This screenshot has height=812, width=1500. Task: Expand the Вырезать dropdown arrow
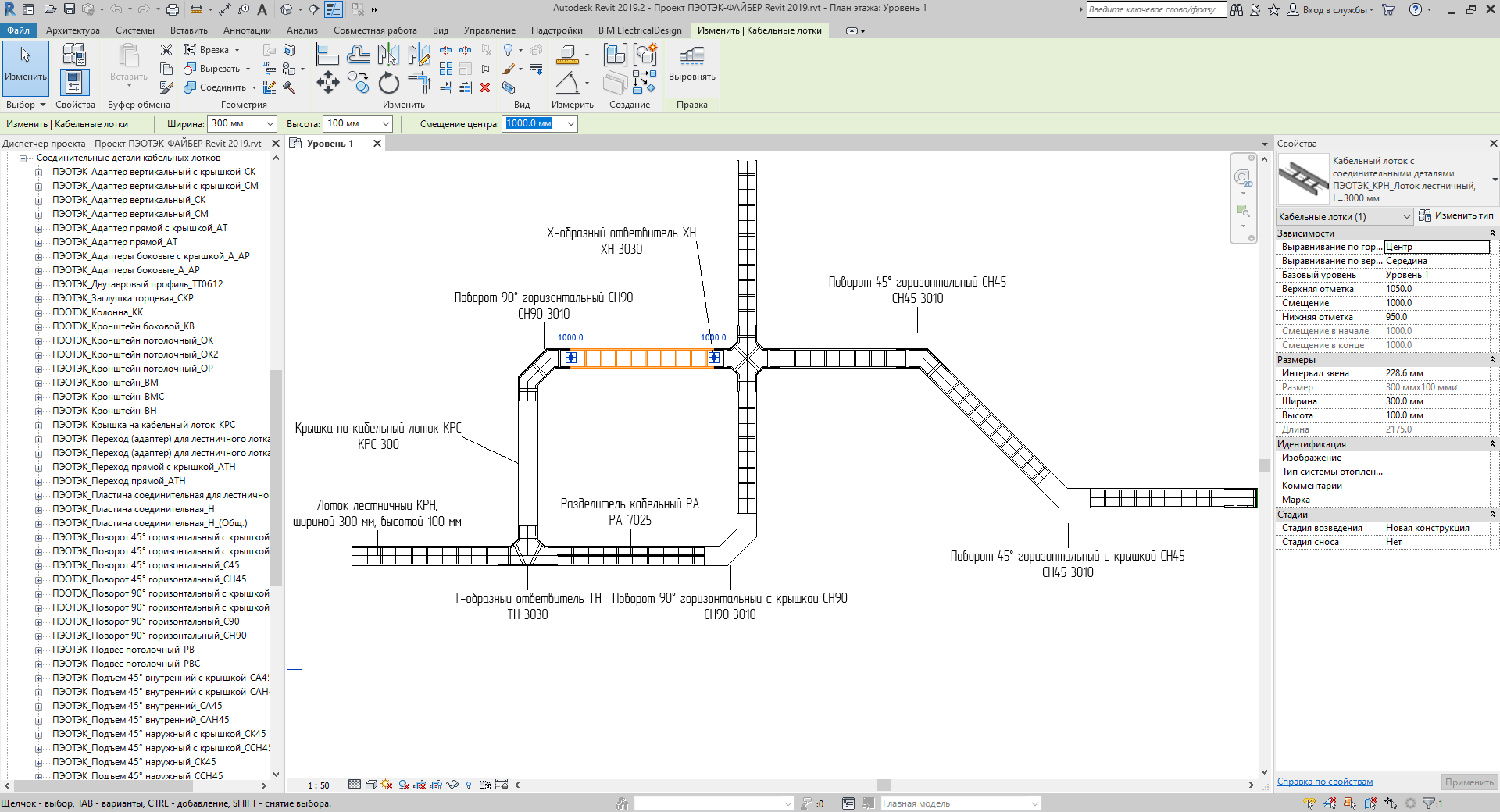point(248,69)
